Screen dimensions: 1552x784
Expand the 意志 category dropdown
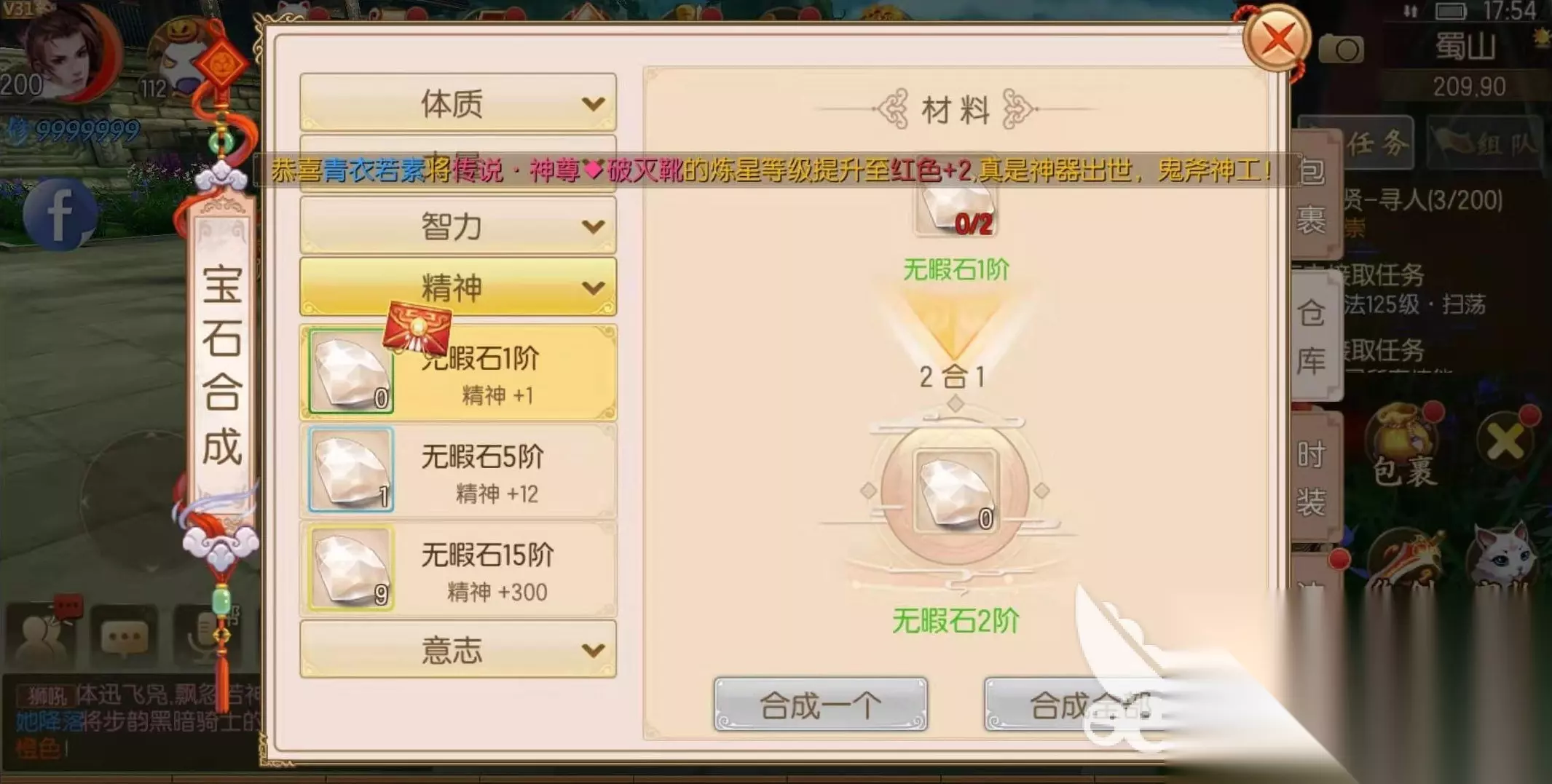click(x=458, y=649)
